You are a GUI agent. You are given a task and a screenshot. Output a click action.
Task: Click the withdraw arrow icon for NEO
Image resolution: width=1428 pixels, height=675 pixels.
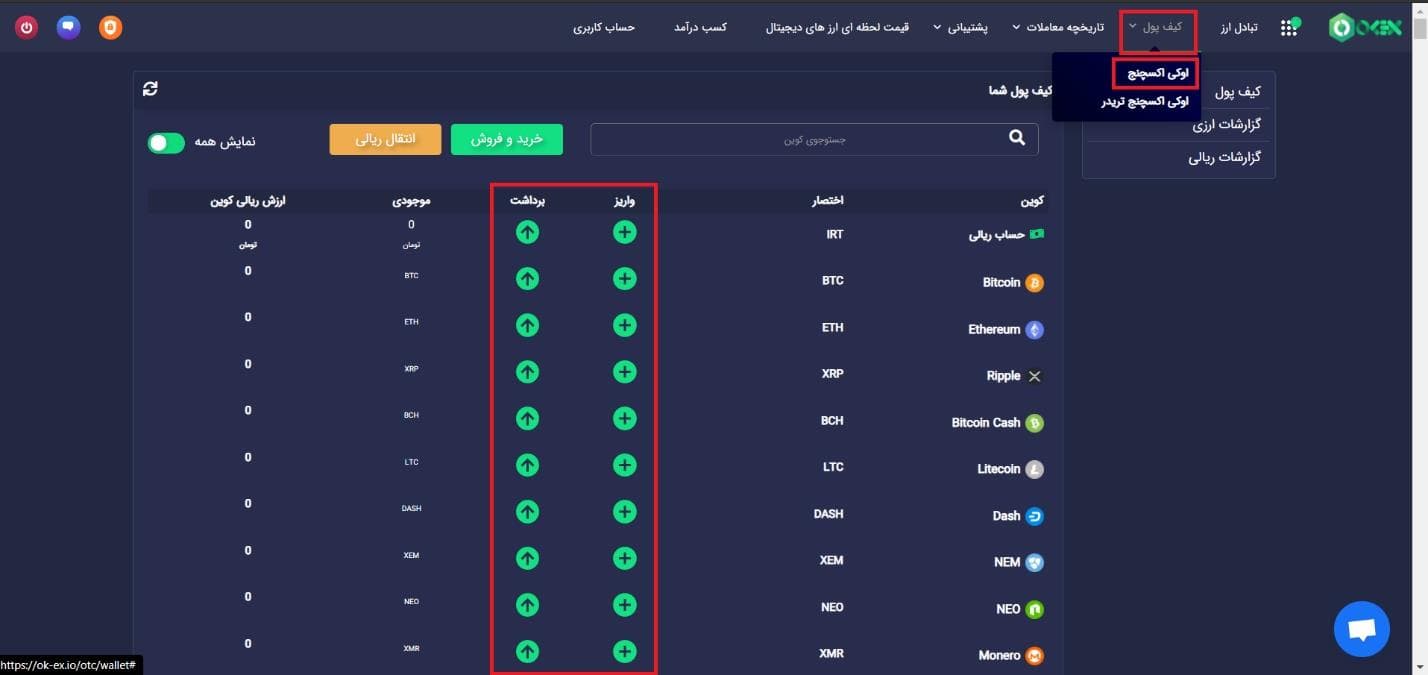click(x=527, y=605)
